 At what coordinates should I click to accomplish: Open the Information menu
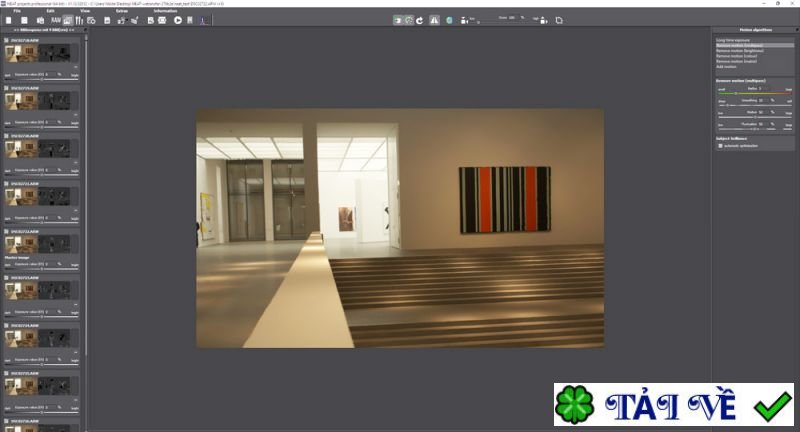[x=165, y=11]
